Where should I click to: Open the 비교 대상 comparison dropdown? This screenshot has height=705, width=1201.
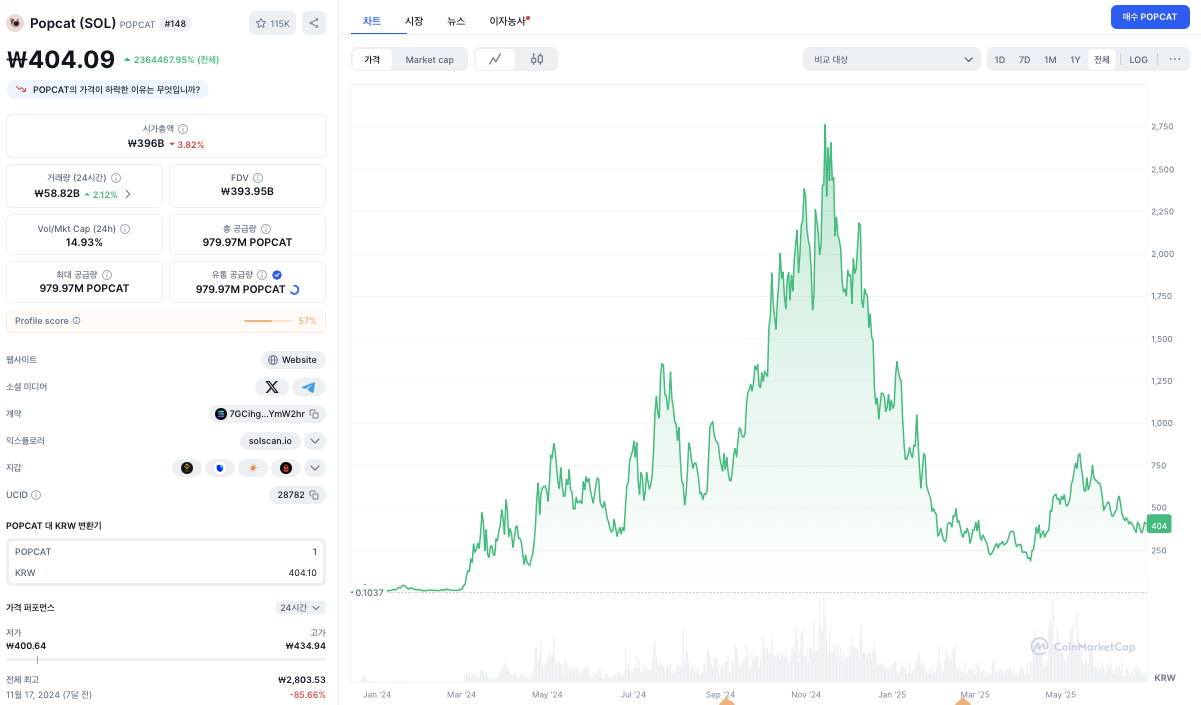(x=892, y=59)
